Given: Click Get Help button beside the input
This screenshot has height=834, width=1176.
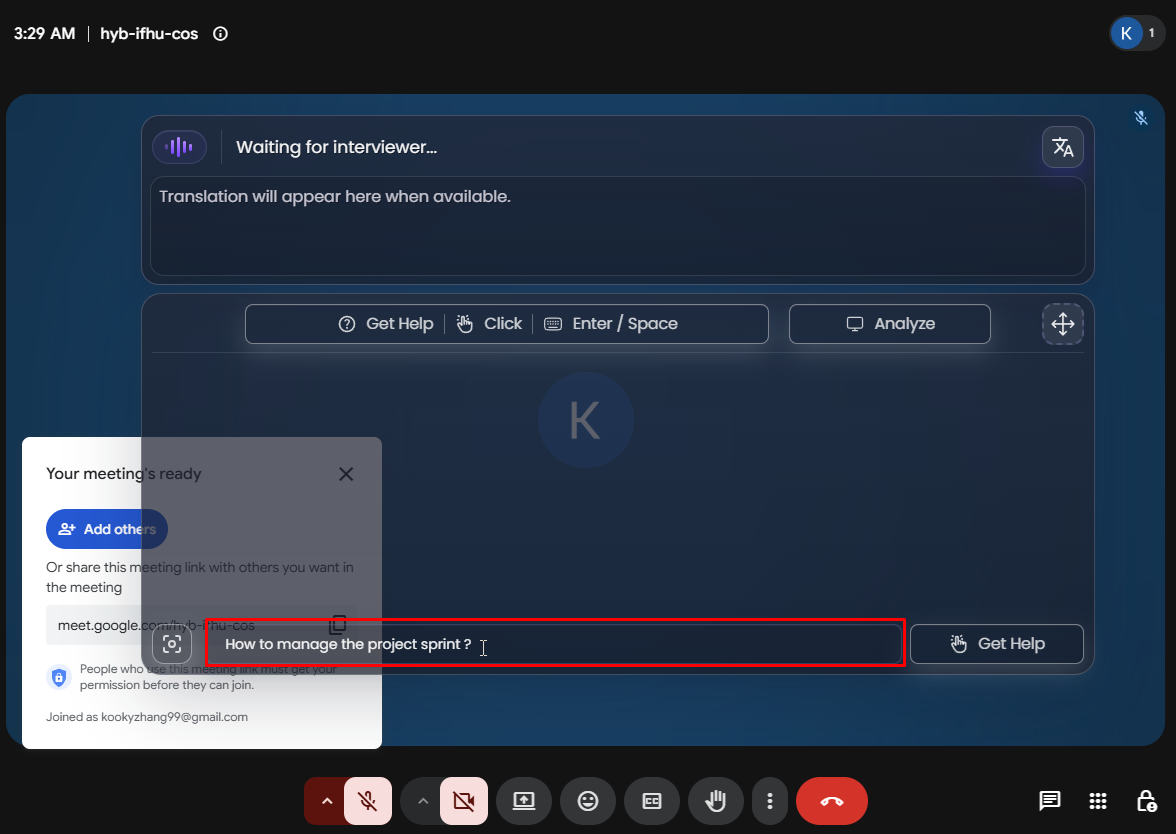Looking at the screenshot, I should [x=997, y=644].
